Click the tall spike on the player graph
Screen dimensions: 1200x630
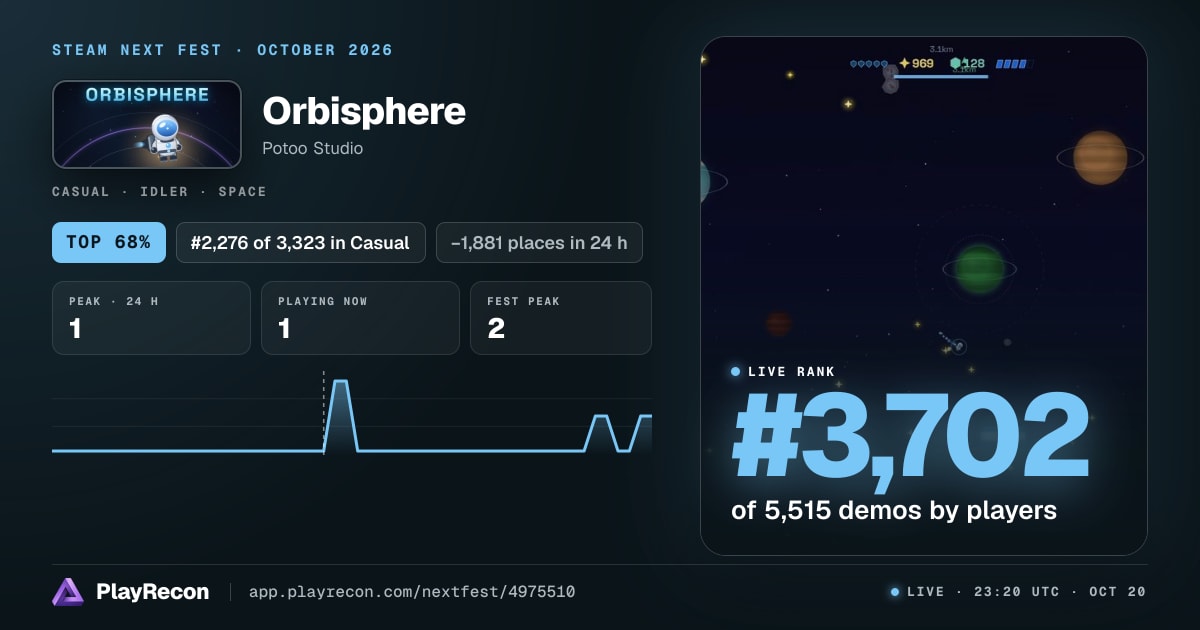[340, 415]
